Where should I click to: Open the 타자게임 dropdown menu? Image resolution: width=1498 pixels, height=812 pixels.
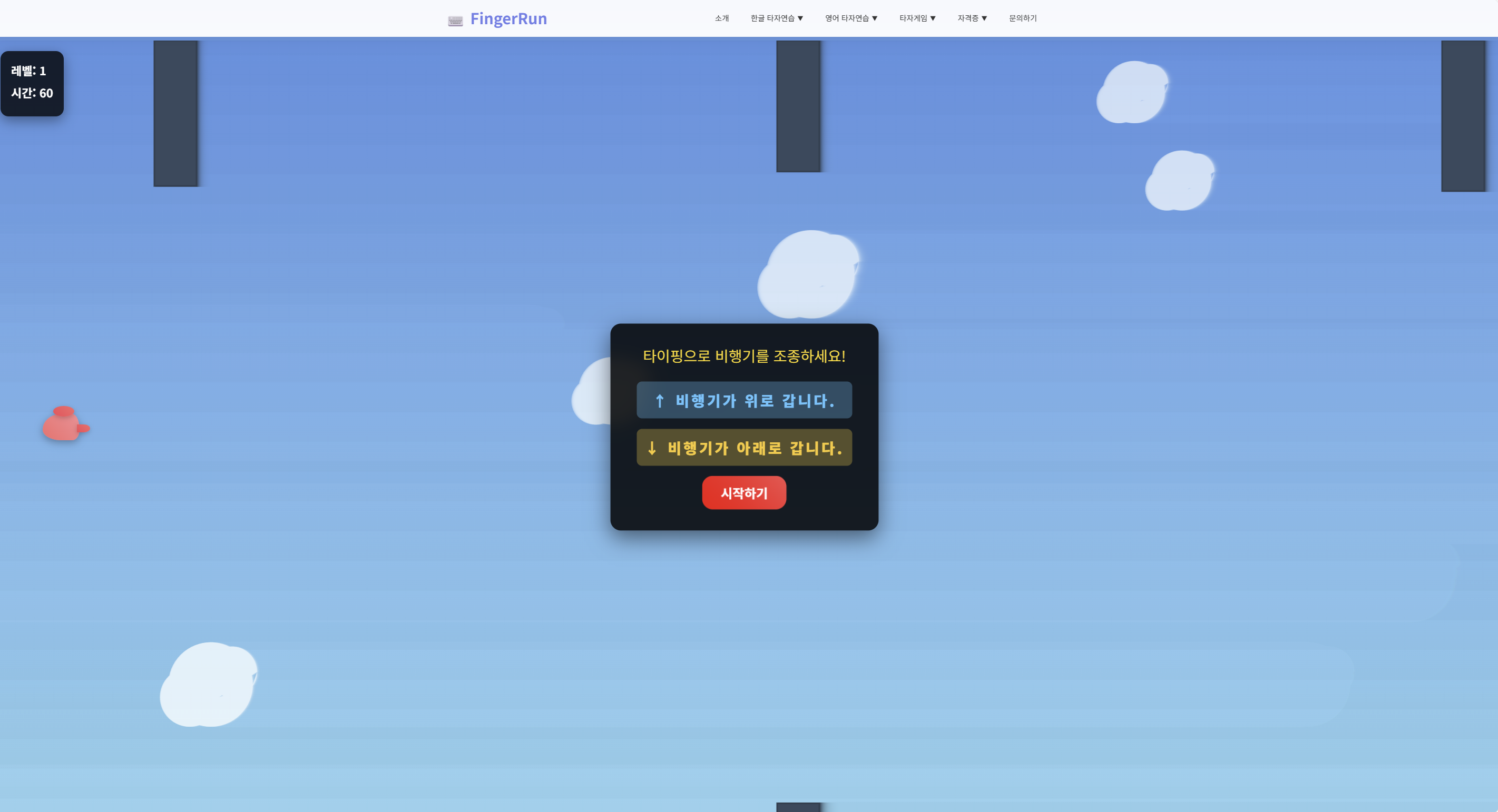click(x=917, y=18)
